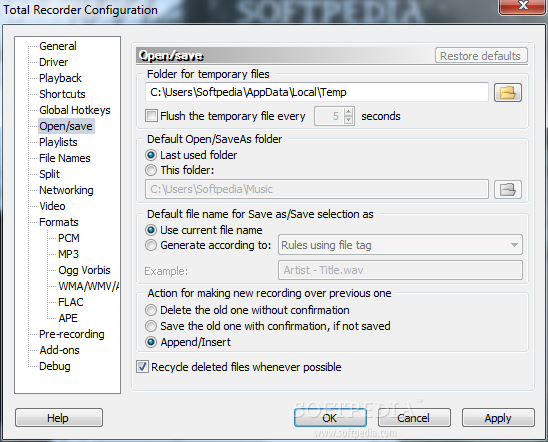The width and height of the screenshot is (548, 442).
Task: Choose Generate according to radio option
Action: click(x=151, y=245)
